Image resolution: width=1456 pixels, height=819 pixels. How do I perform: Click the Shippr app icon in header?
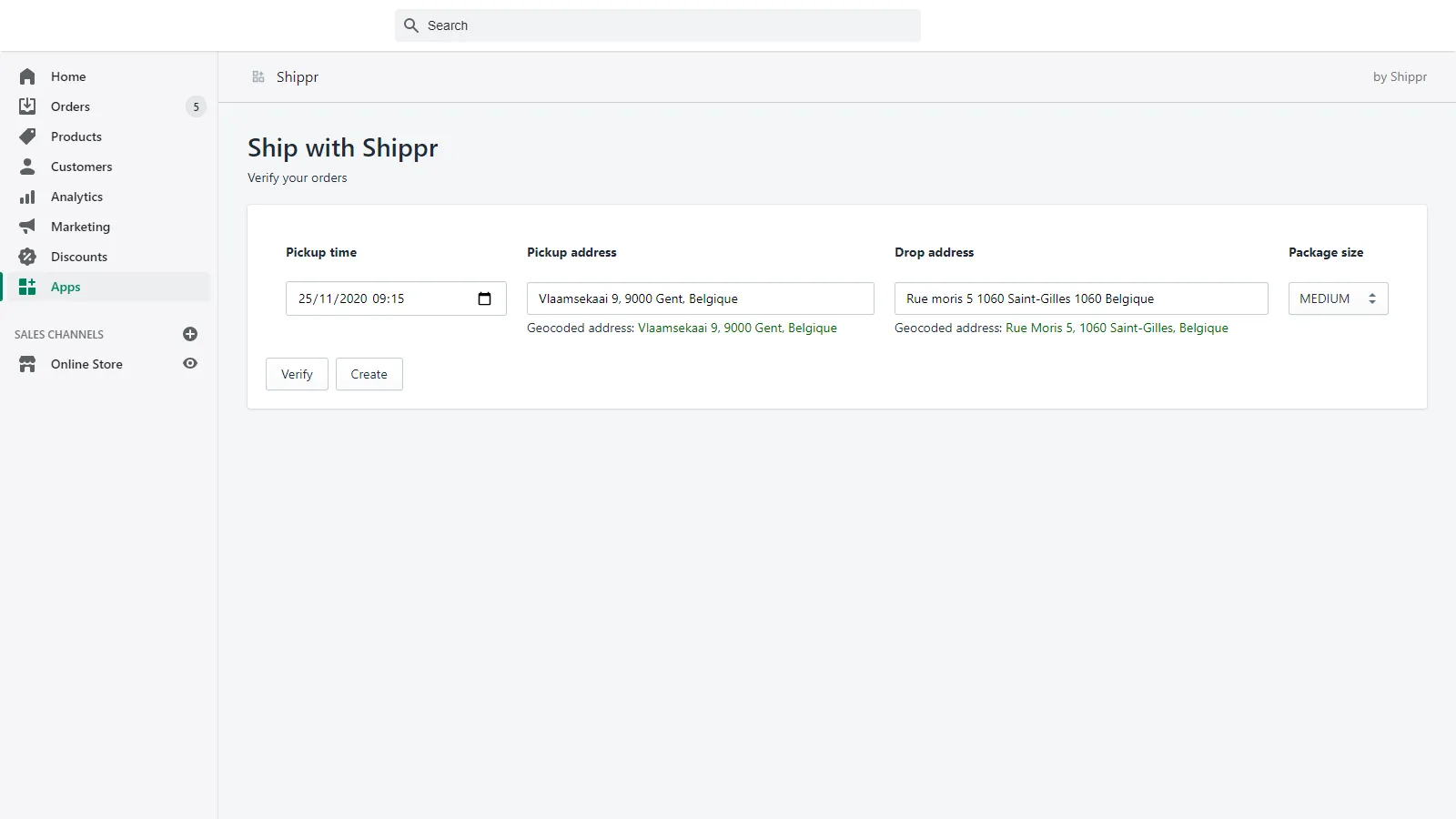[258, 76]
